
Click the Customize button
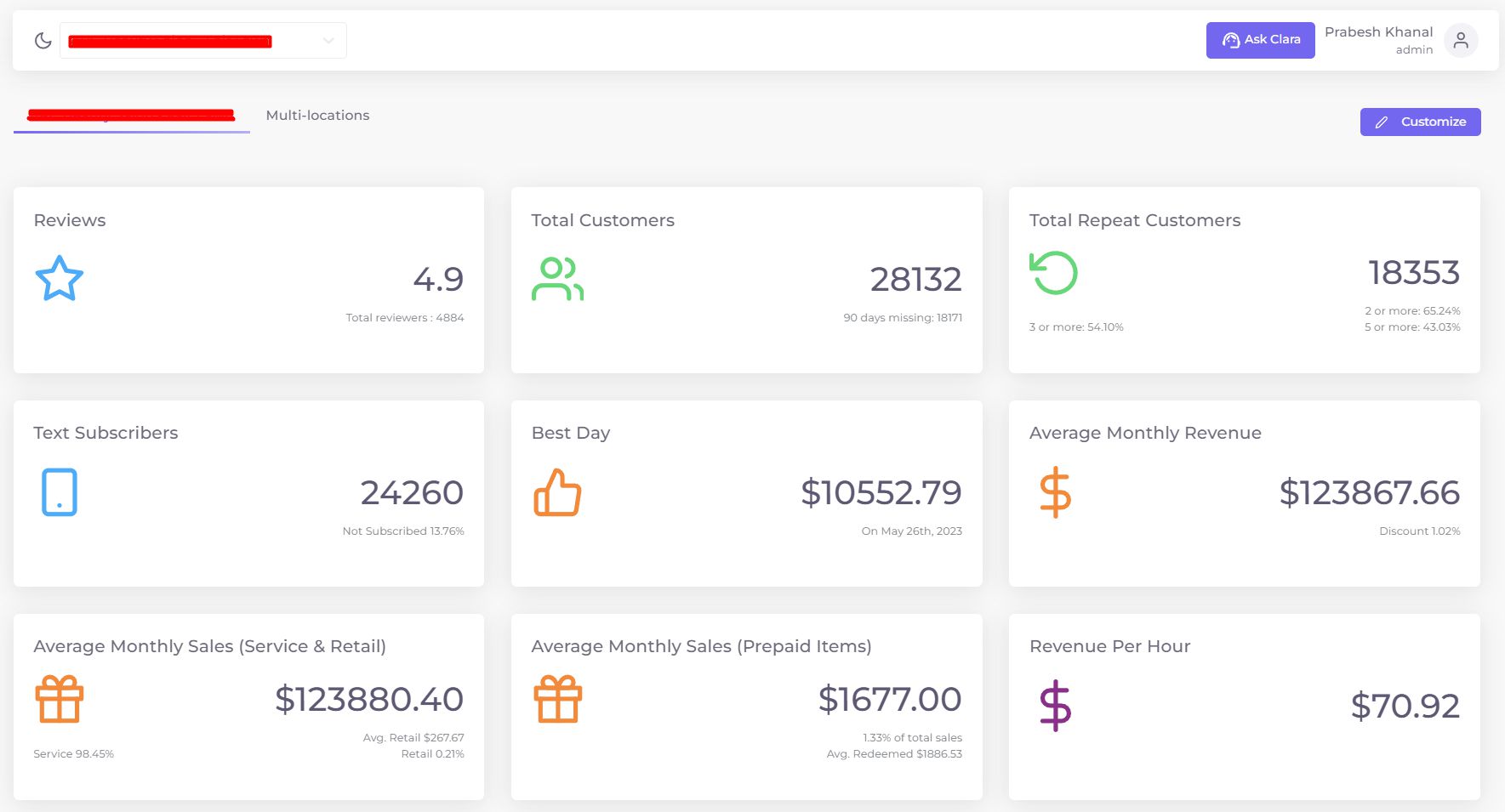click(x=1420, y=122)
